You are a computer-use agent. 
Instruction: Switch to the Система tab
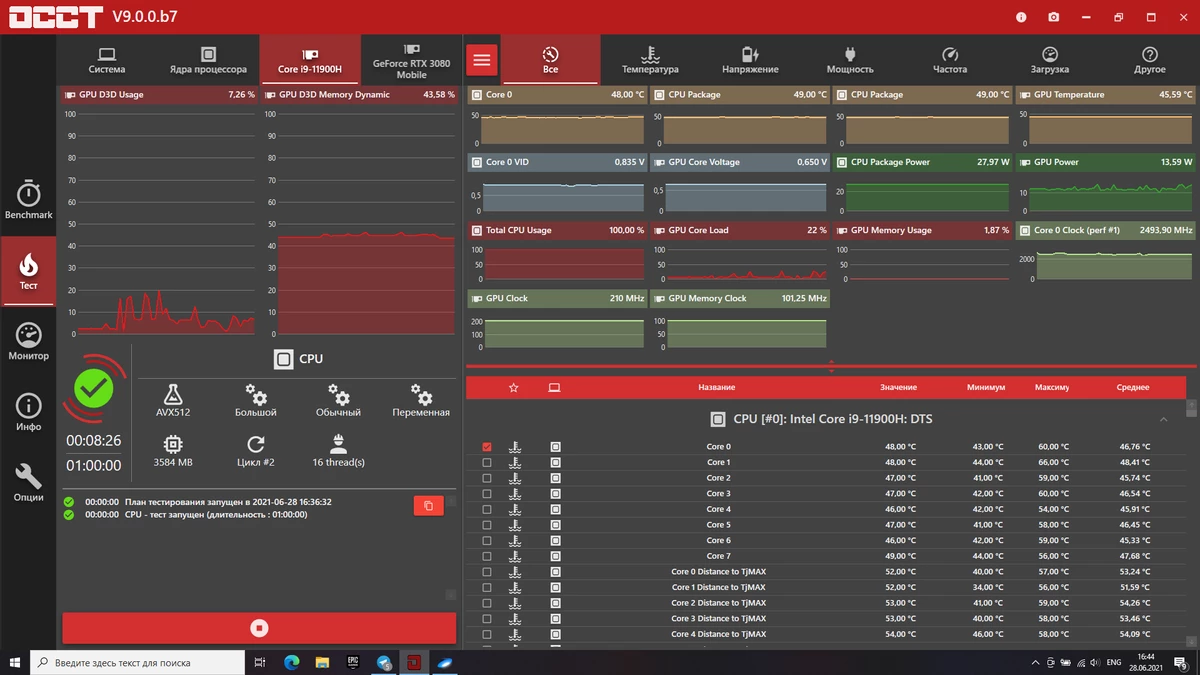pos(107,60)
